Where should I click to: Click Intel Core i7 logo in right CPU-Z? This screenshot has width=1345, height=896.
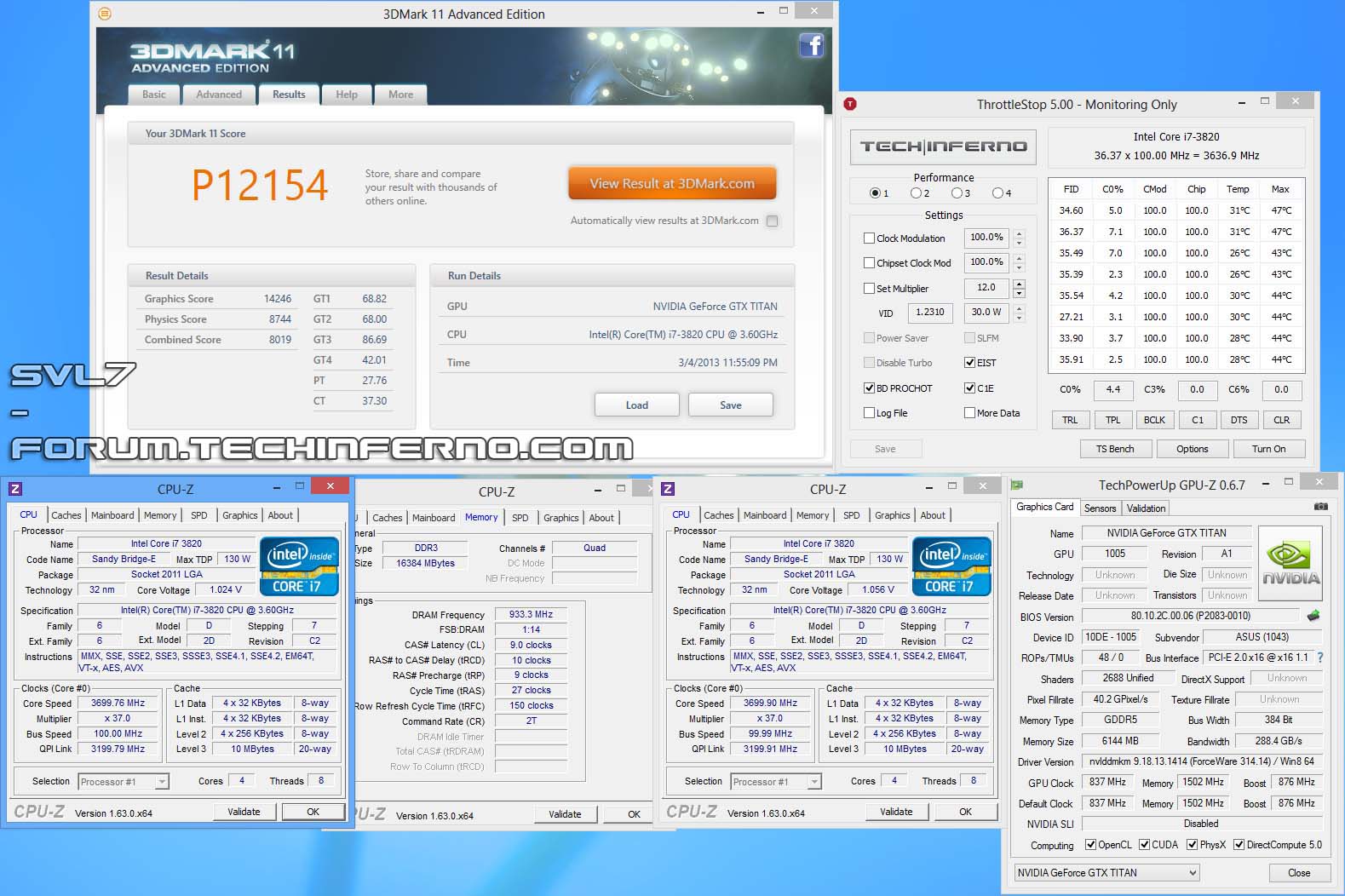pyautogui.click(x=951, y=566)
